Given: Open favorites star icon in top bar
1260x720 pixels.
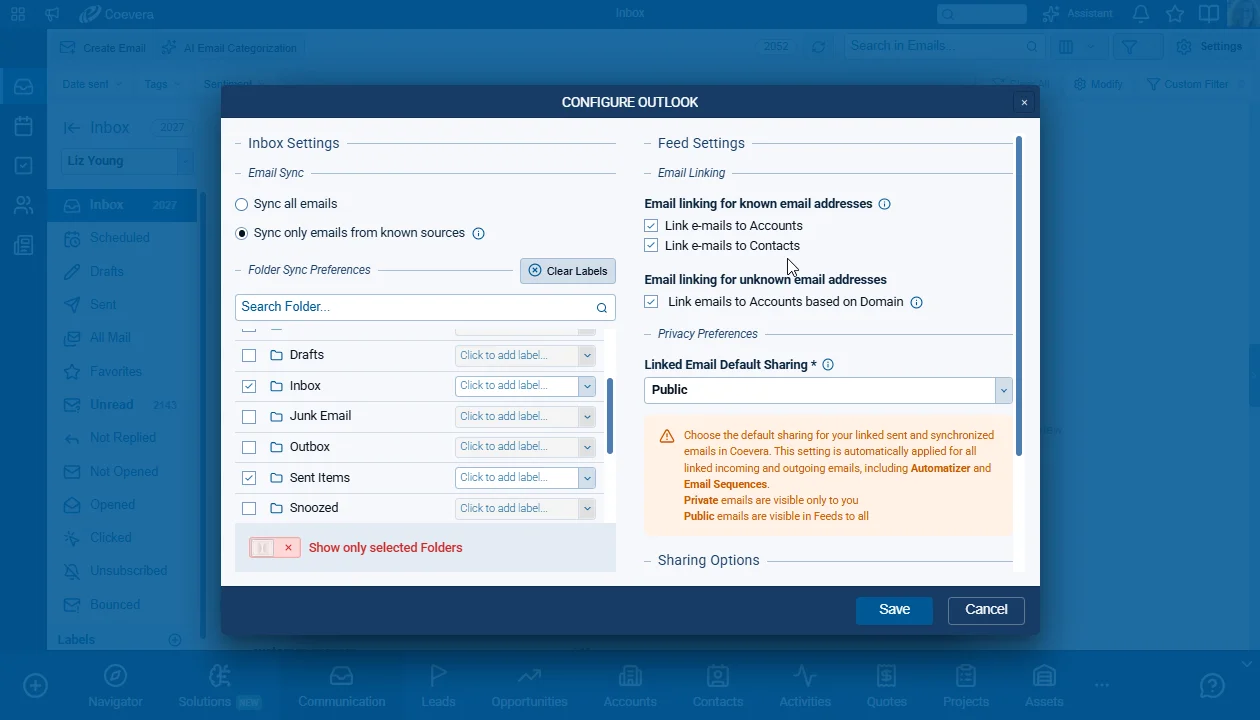Looking at the screenshot, I should 1175,14.
